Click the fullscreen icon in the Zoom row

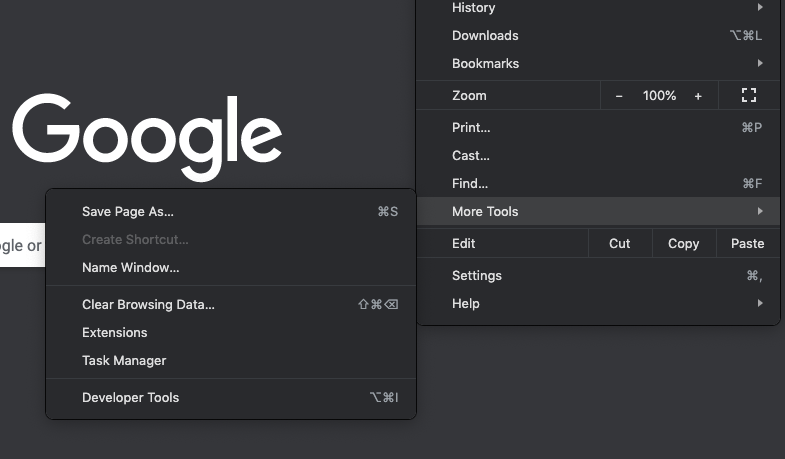(749, 95)
